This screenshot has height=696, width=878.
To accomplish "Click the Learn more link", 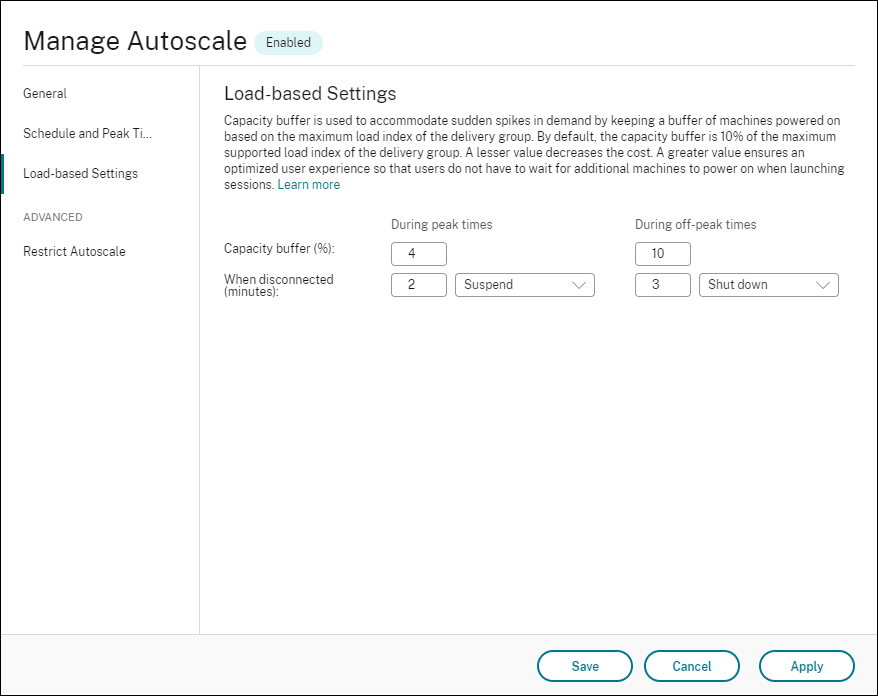I will [308, 184].
